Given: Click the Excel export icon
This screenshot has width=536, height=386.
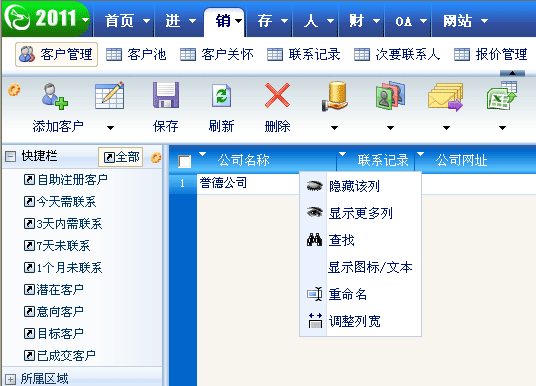Looking at the screenshot, I should click(x=502, y=95).
